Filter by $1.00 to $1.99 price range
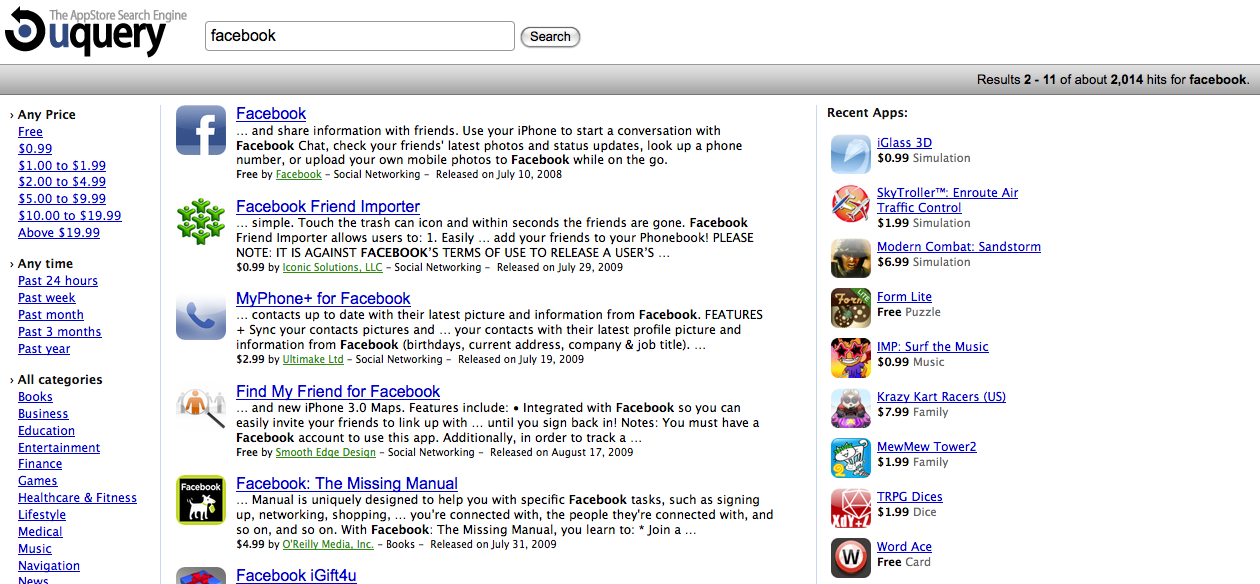This screenshot has height=584, width=1260. tap(61, 166)
